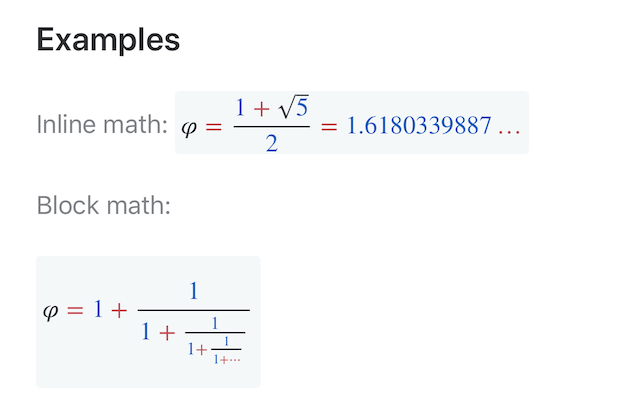Click the Examples heading

[x=108, y=41]
